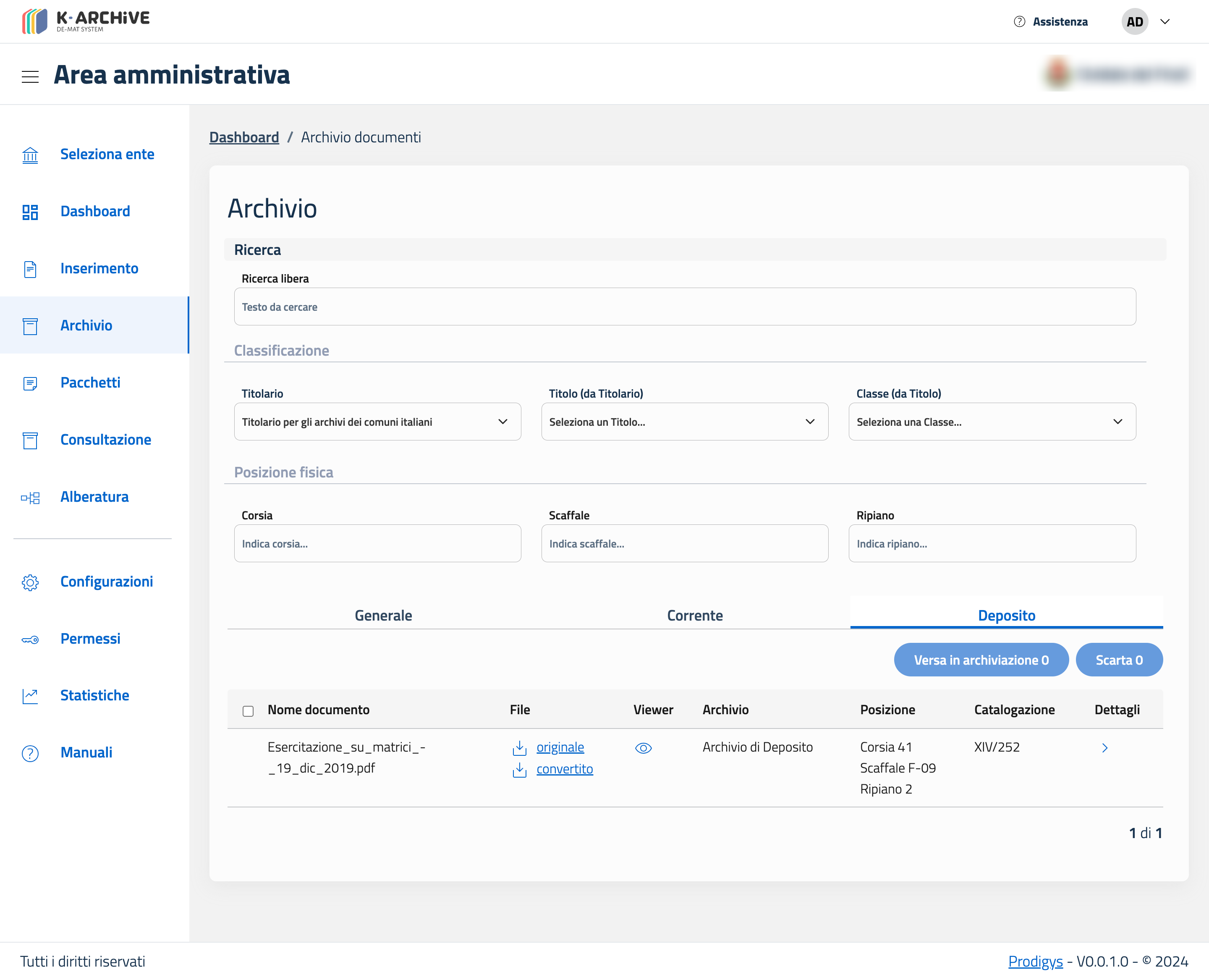The height and width of the screenshot is (980, 1209).
Task: Open the Titolo (da Titolario) dropdown
Action: click(x=684, y=422)
